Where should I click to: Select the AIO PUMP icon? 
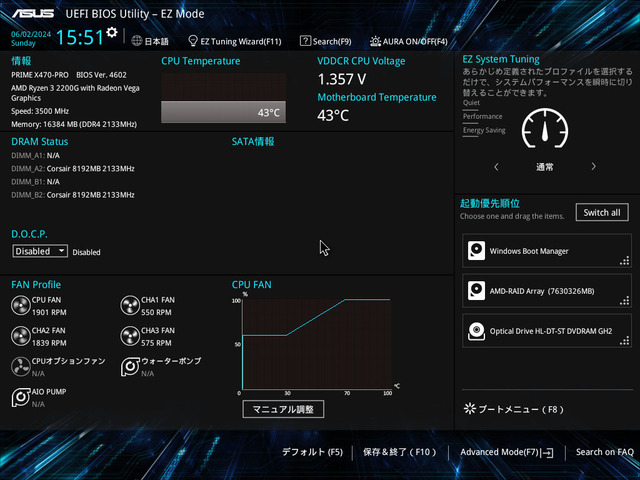pyautogui.click(x=20, y=397)
